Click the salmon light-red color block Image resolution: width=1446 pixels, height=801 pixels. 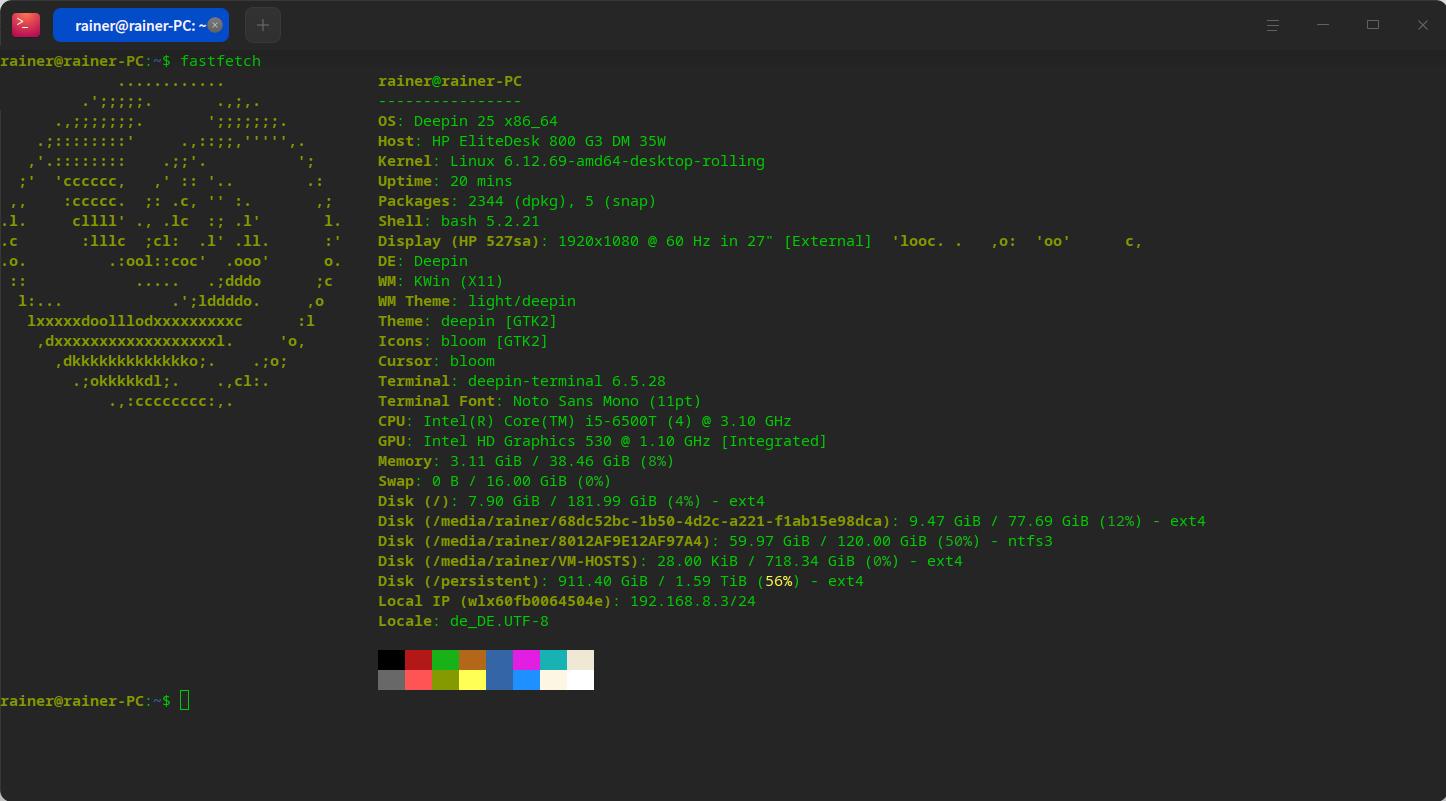418,680
